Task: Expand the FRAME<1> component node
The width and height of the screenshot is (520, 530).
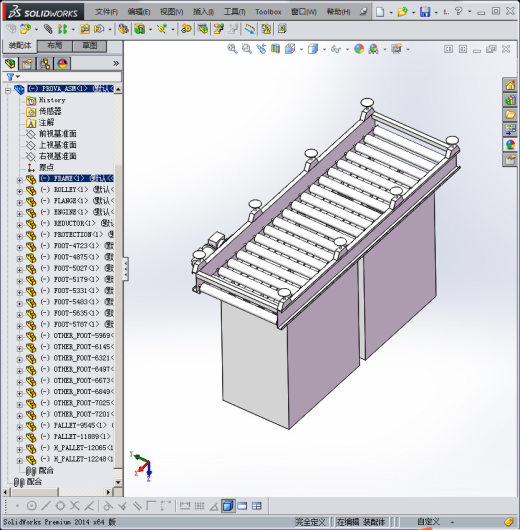Action: click(20, 180)
